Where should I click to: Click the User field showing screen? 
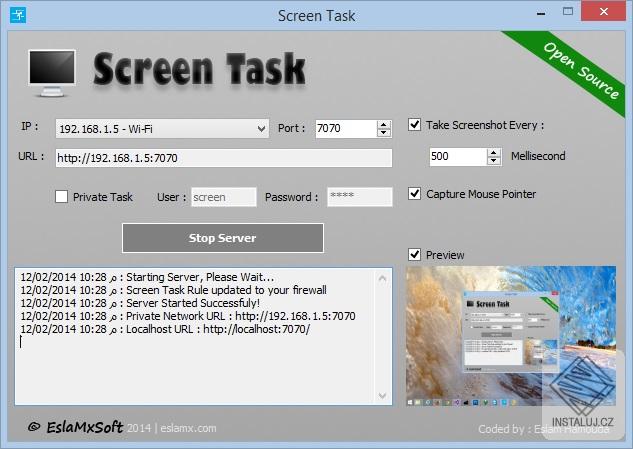tap(224, 197)
